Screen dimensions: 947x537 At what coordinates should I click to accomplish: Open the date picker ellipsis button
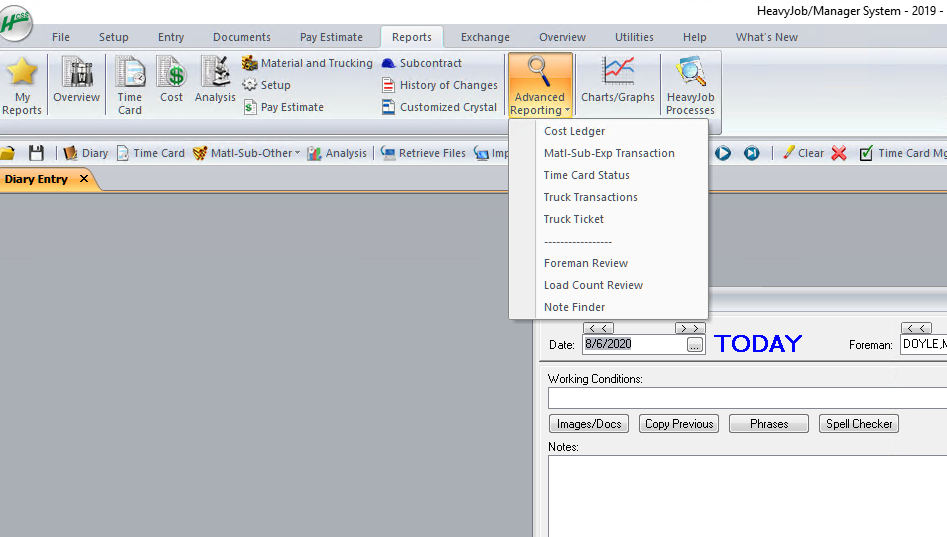pyautogui.click(x=695, y=345)
